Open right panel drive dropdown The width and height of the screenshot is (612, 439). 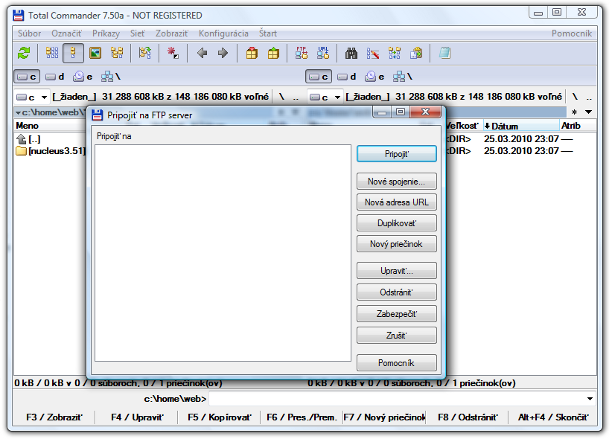325,97
